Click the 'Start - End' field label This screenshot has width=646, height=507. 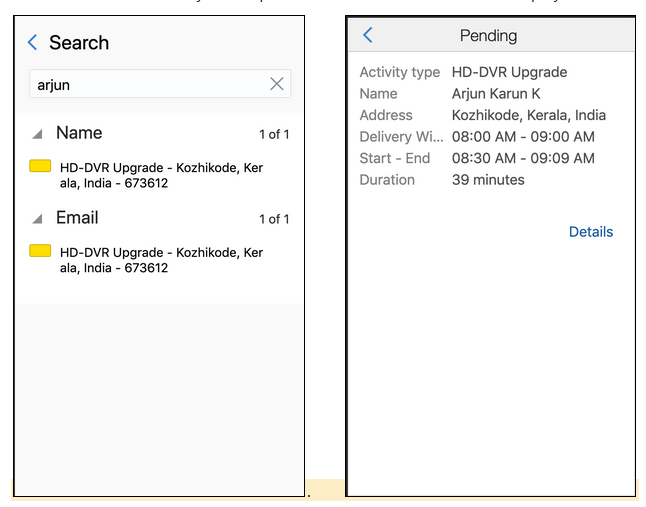tap(395, 158)
